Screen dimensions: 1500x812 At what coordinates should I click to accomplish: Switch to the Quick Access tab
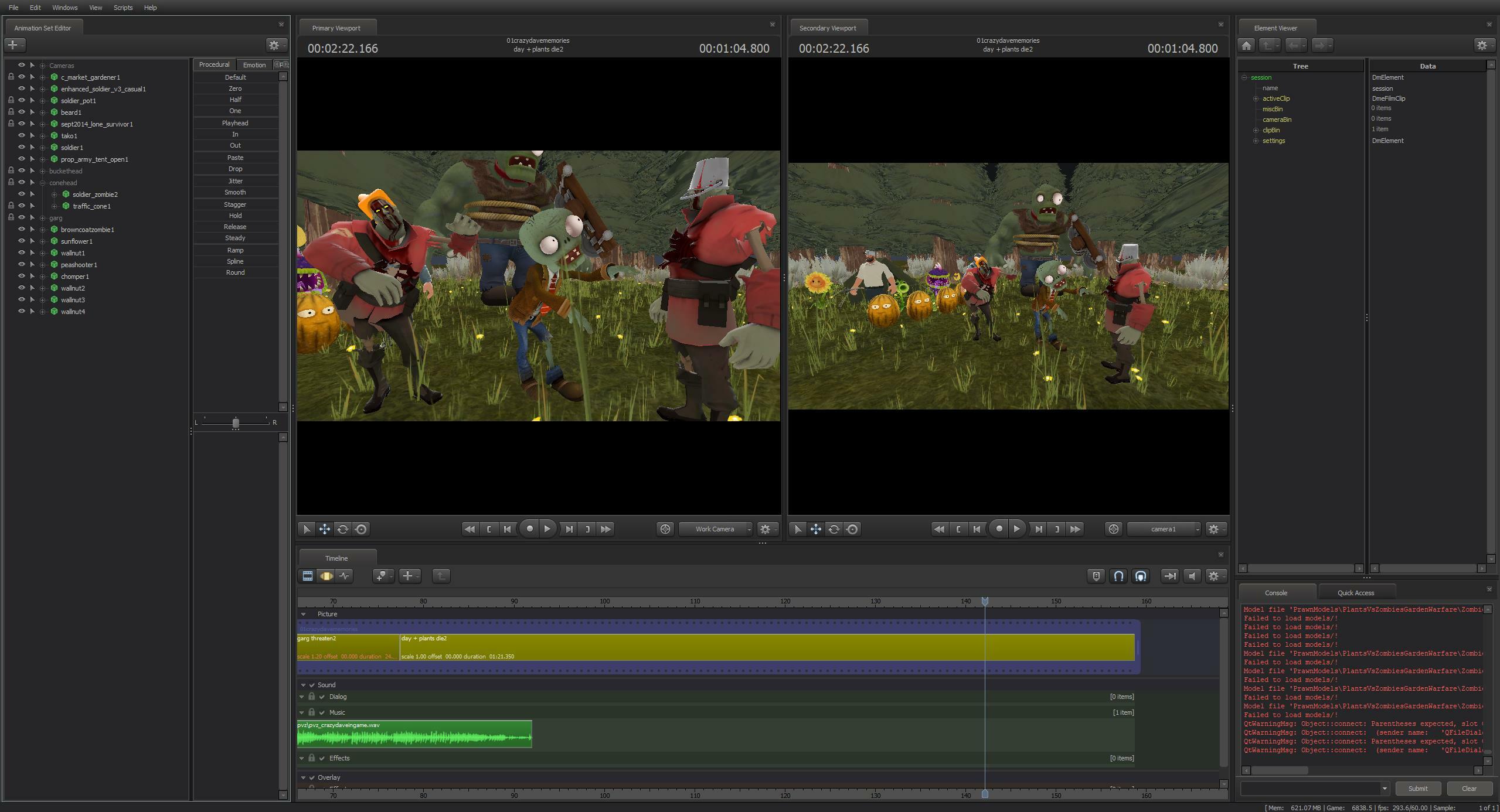(x=1356, y=592)
